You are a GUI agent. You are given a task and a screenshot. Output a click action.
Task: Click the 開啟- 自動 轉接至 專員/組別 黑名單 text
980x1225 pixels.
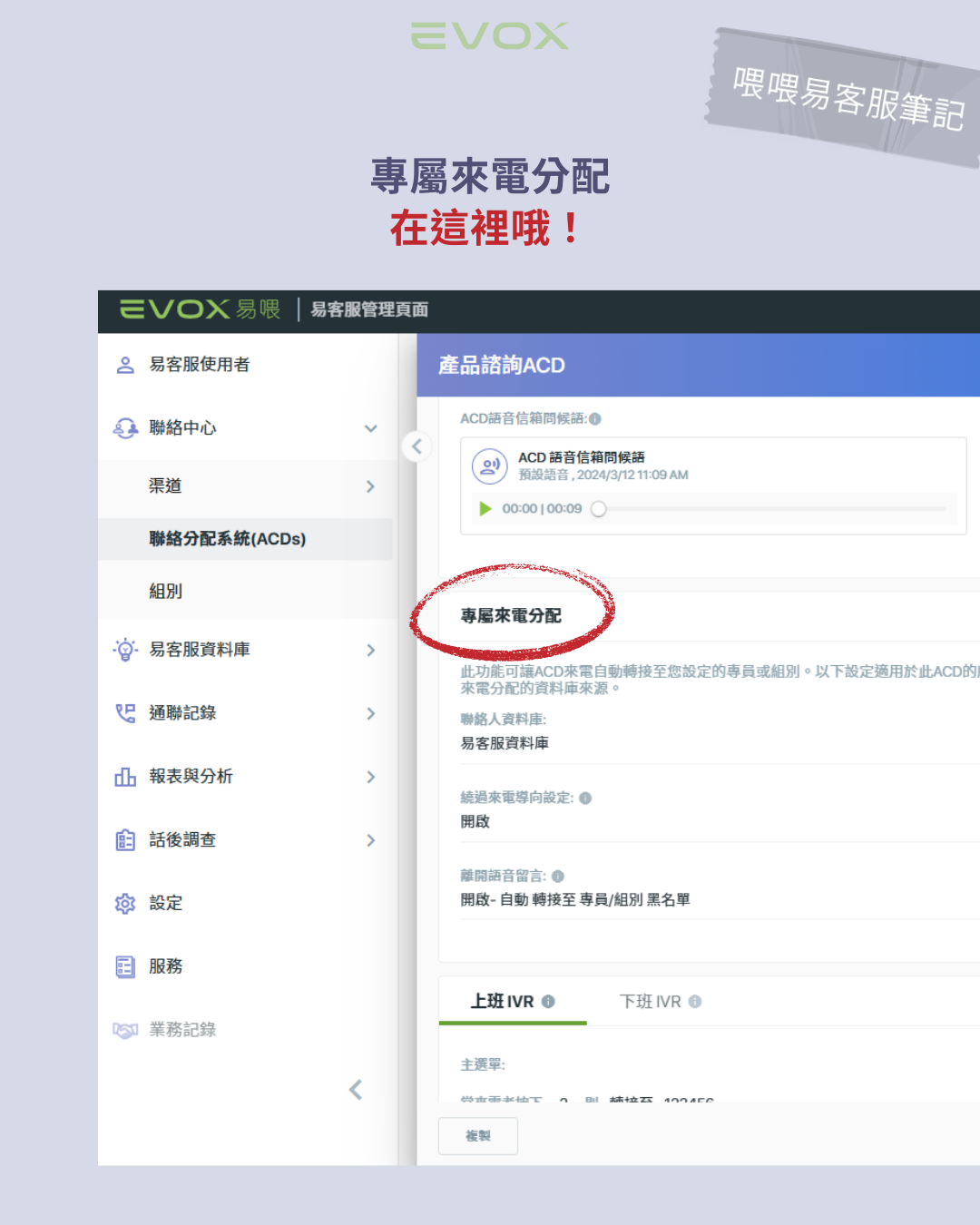[575, 900]
